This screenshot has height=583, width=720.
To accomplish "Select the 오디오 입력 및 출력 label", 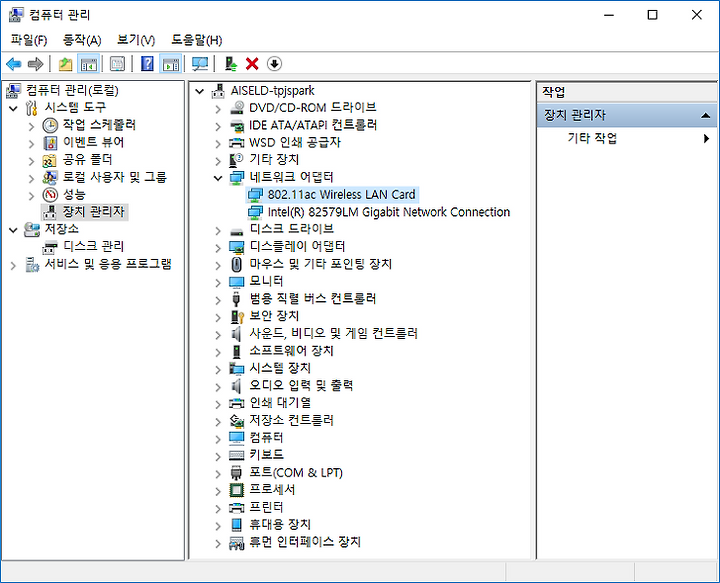I will [301, 386].
